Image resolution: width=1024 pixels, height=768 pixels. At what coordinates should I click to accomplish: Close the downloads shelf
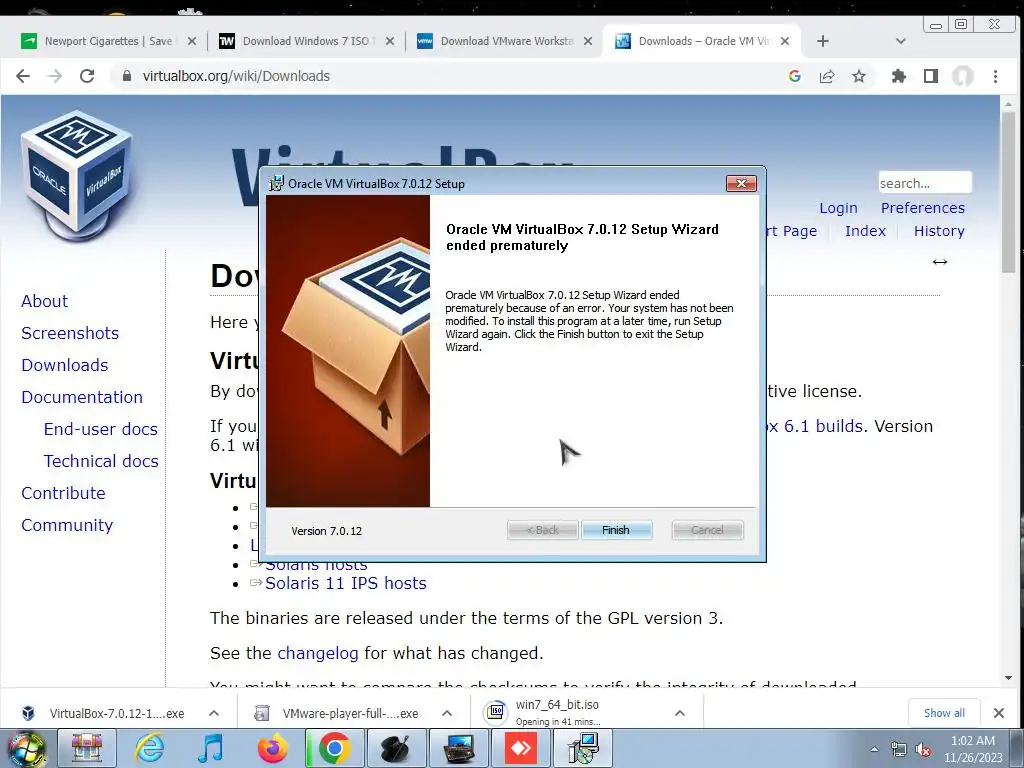pos(999,713)
